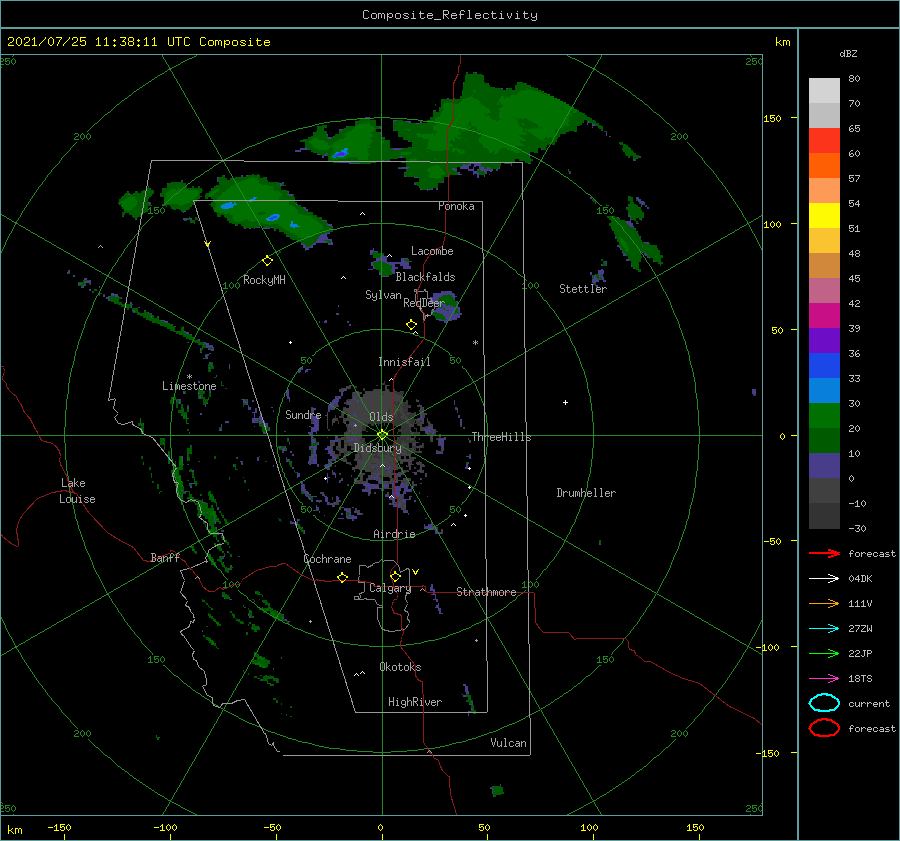Select the RedDeer label
Screen dimensions: 900x841
click(424, 303)
